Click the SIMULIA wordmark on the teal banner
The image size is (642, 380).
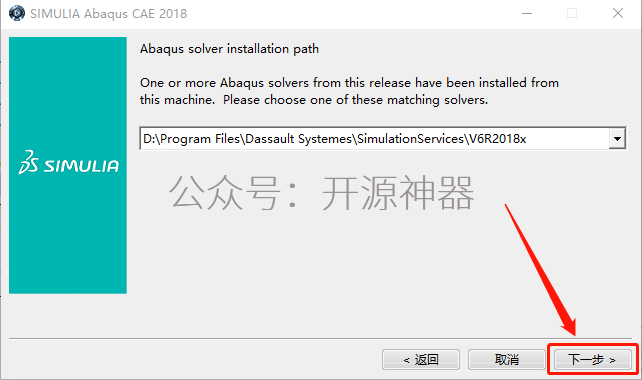click(x=81, y=166)
